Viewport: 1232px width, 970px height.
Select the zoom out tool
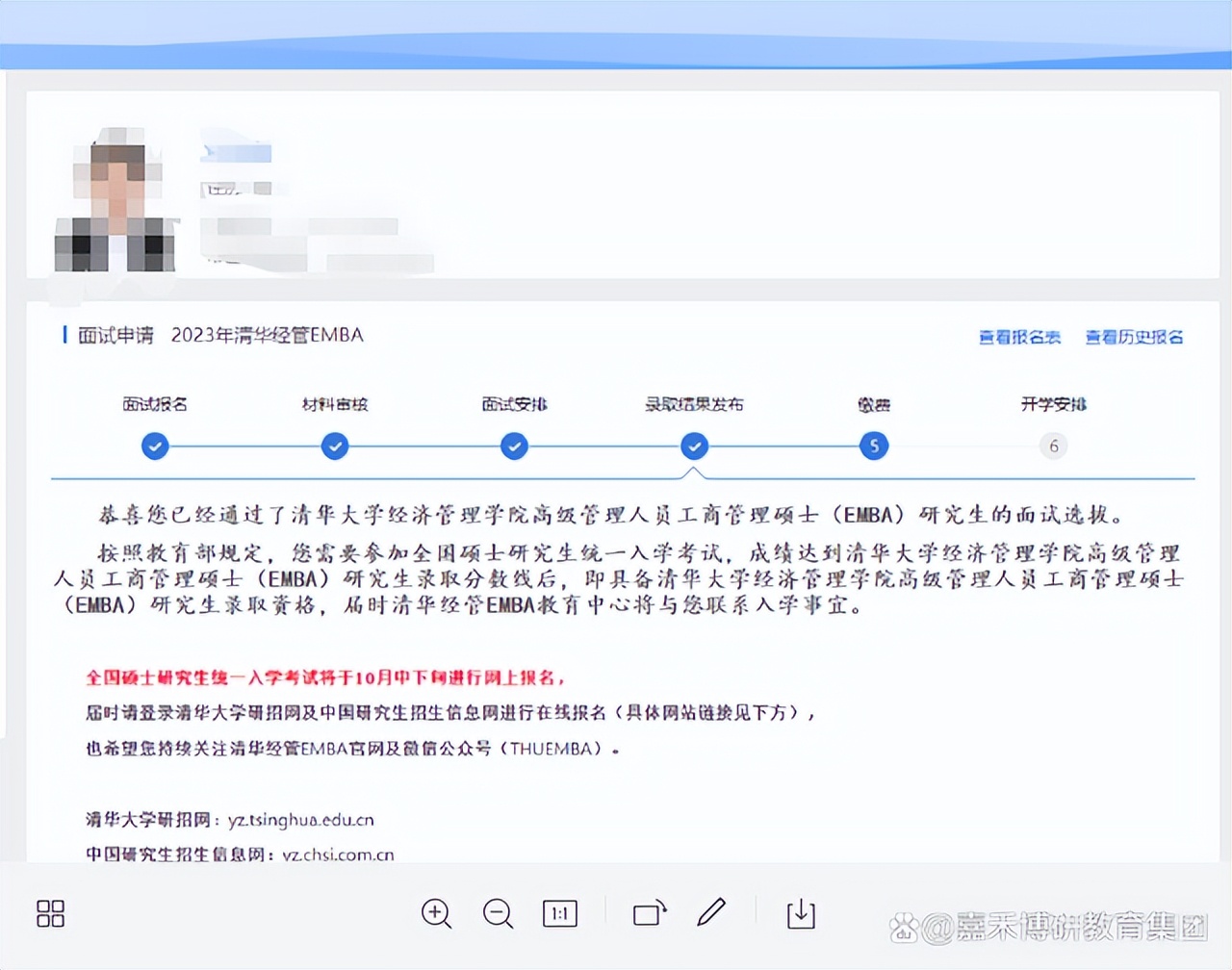498,914
